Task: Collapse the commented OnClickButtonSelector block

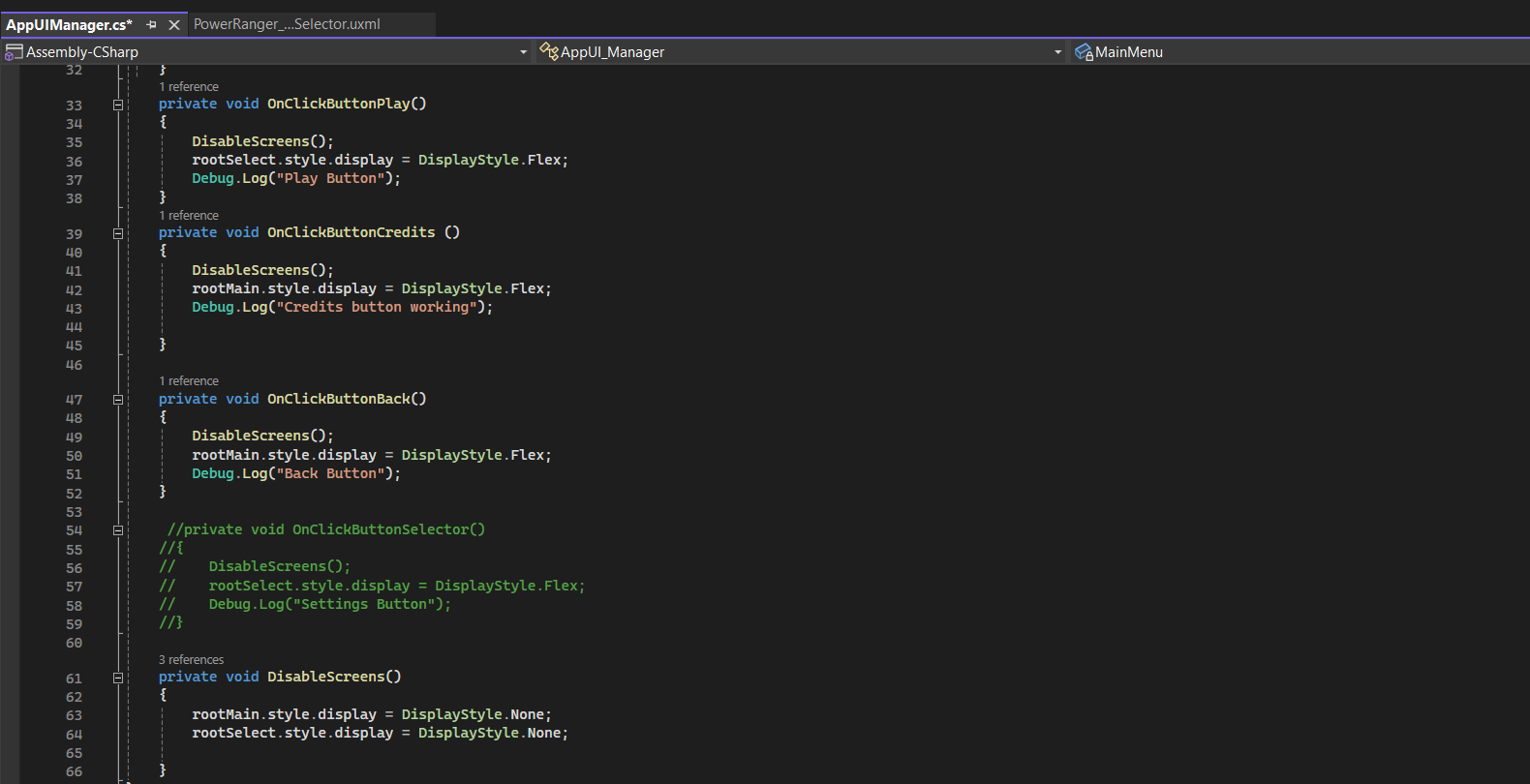Action: pos(118,530)
